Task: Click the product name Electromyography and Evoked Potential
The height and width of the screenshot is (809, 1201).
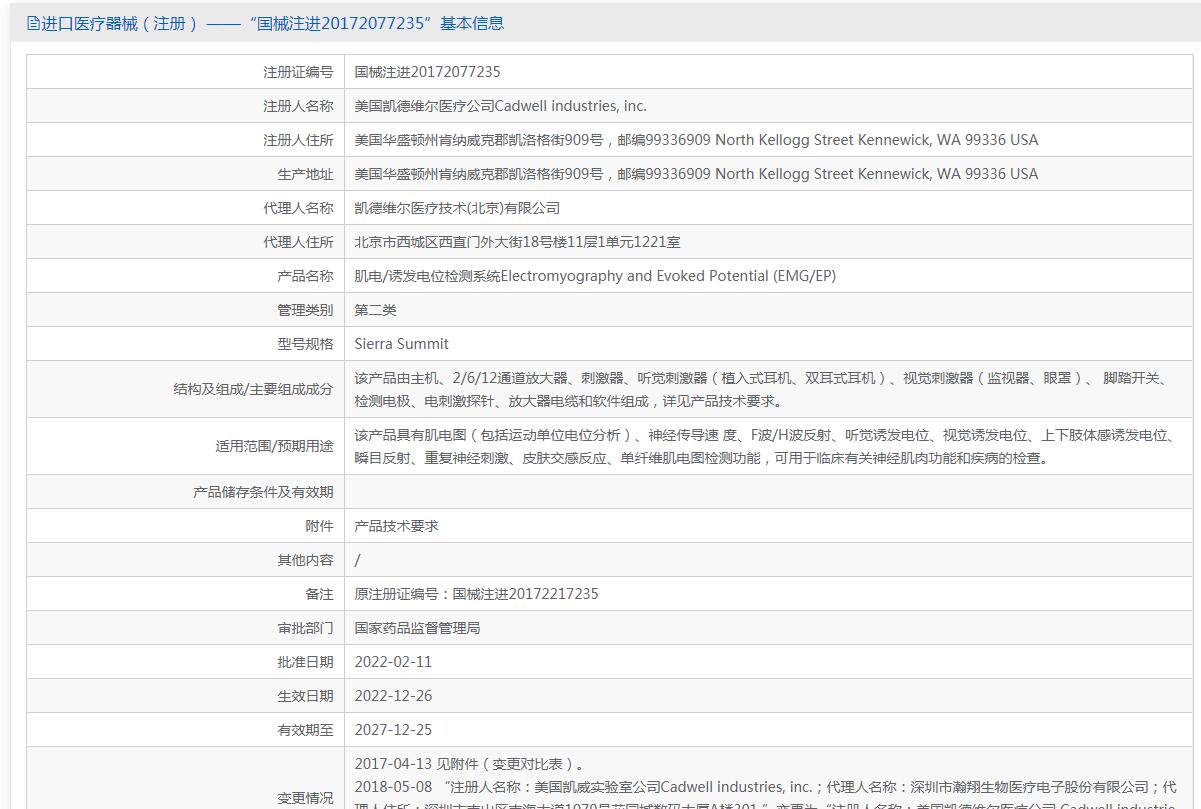Action: point(595,276)
